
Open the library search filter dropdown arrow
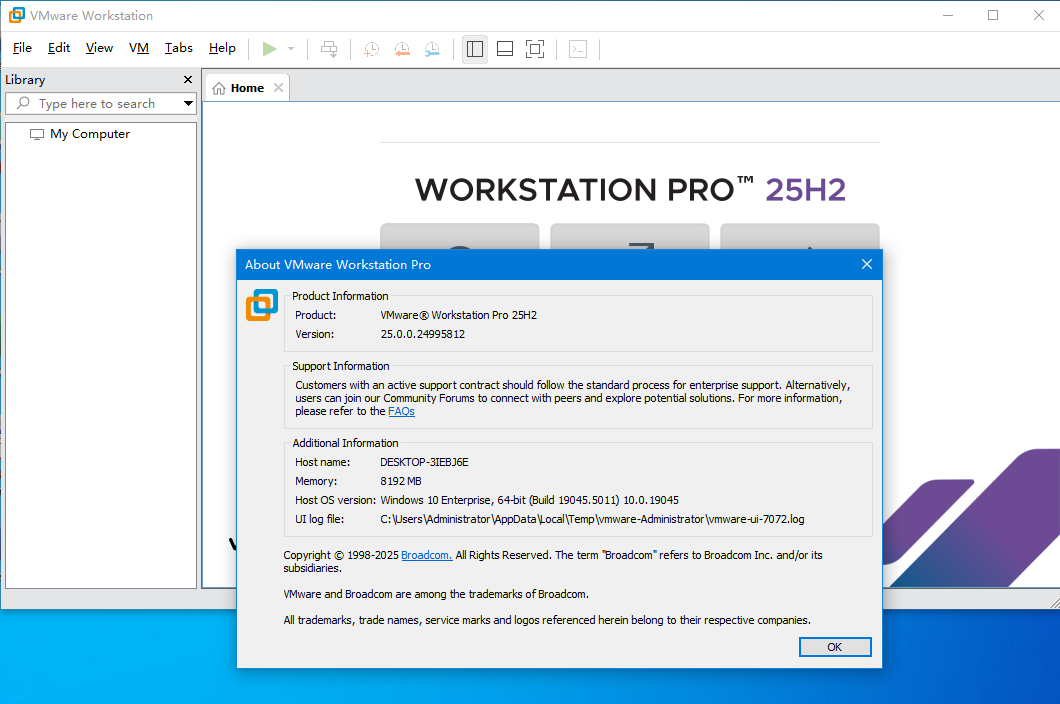click(188, 104)
